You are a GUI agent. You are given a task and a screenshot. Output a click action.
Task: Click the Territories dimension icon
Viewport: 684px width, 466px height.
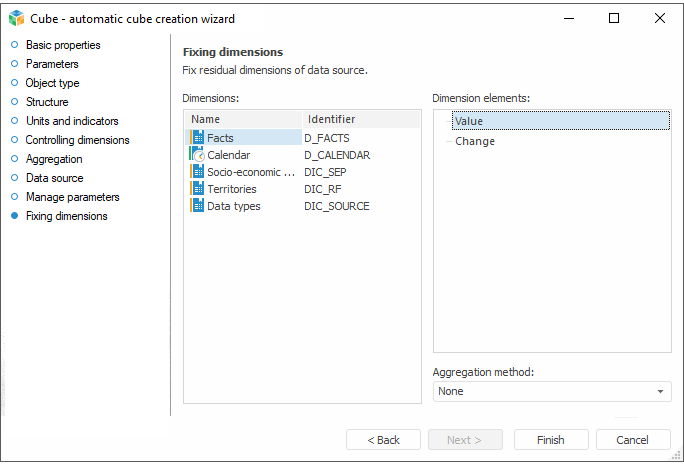point(197,189)
